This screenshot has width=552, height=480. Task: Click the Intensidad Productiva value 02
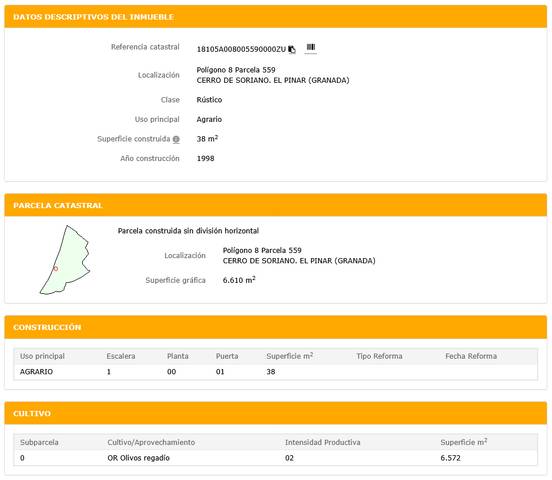click(289, 458)
